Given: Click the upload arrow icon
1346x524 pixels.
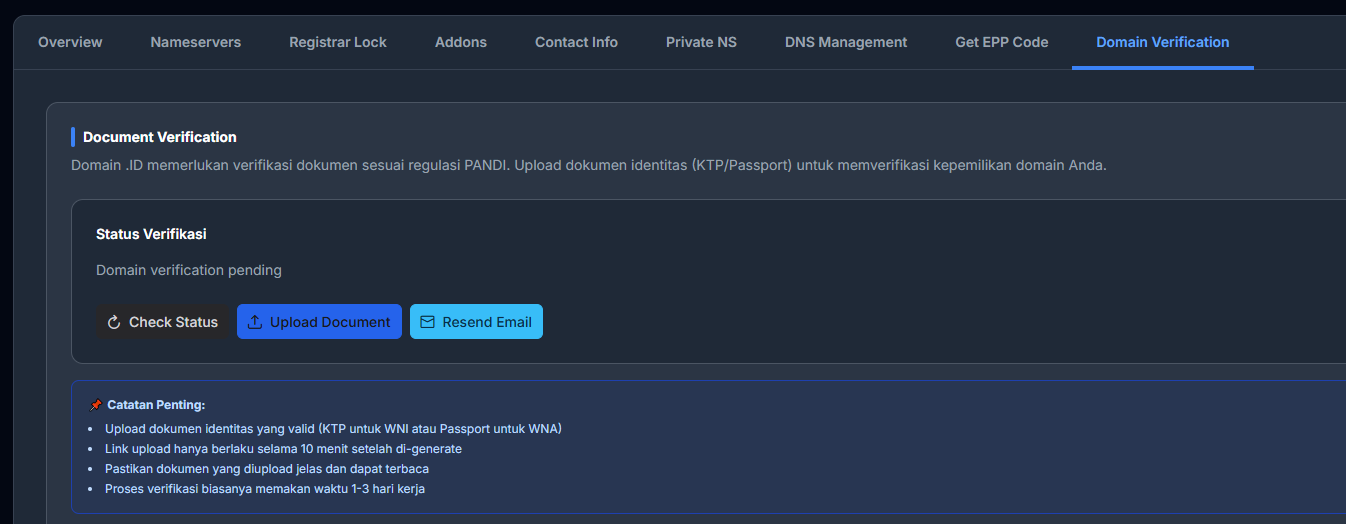Looking at the screenshot, I should tap(255, 322).
